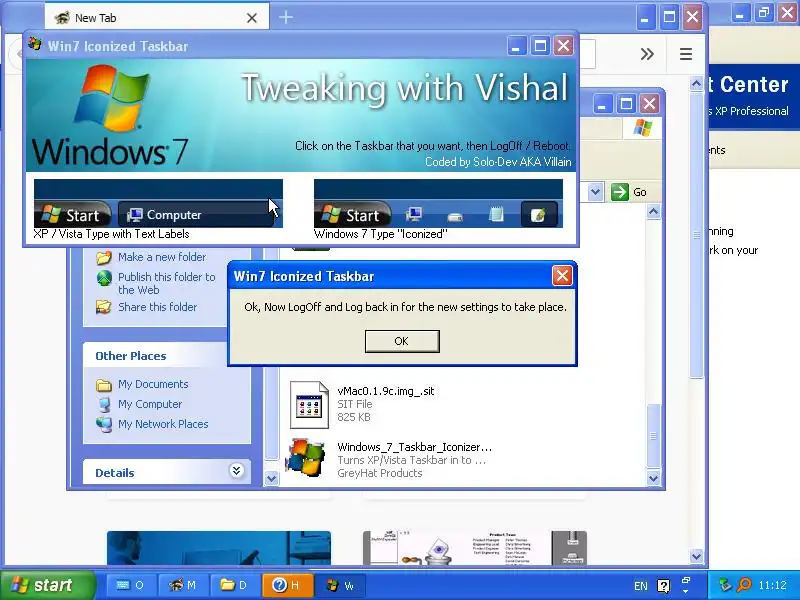Maximize the Win7 Iconized Taskbar window
This screenshot has width=800, height=600.
click(540, 46)
